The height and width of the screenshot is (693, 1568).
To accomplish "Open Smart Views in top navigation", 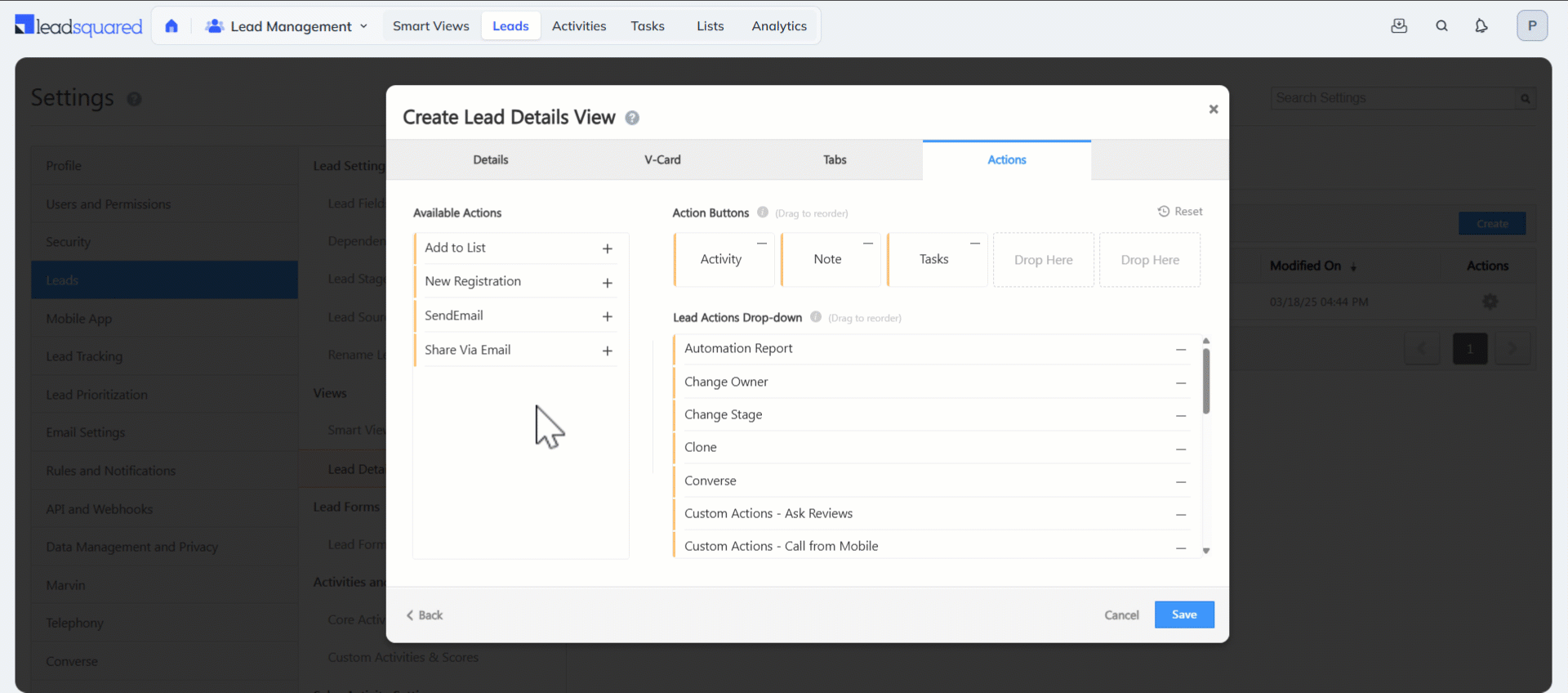I will click(x=431, y=26).
